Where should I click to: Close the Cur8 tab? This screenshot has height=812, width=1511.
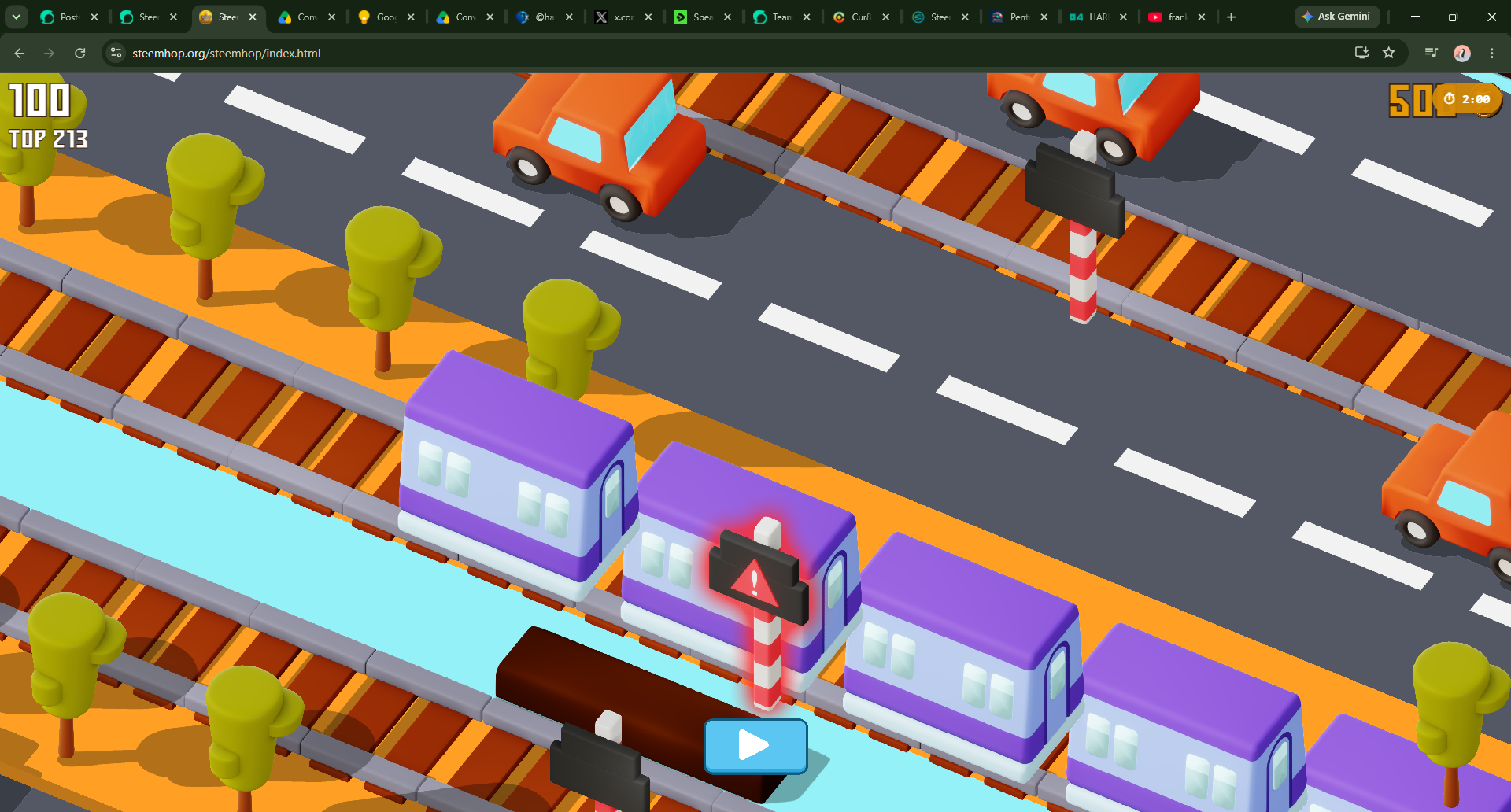coord(886,17)
